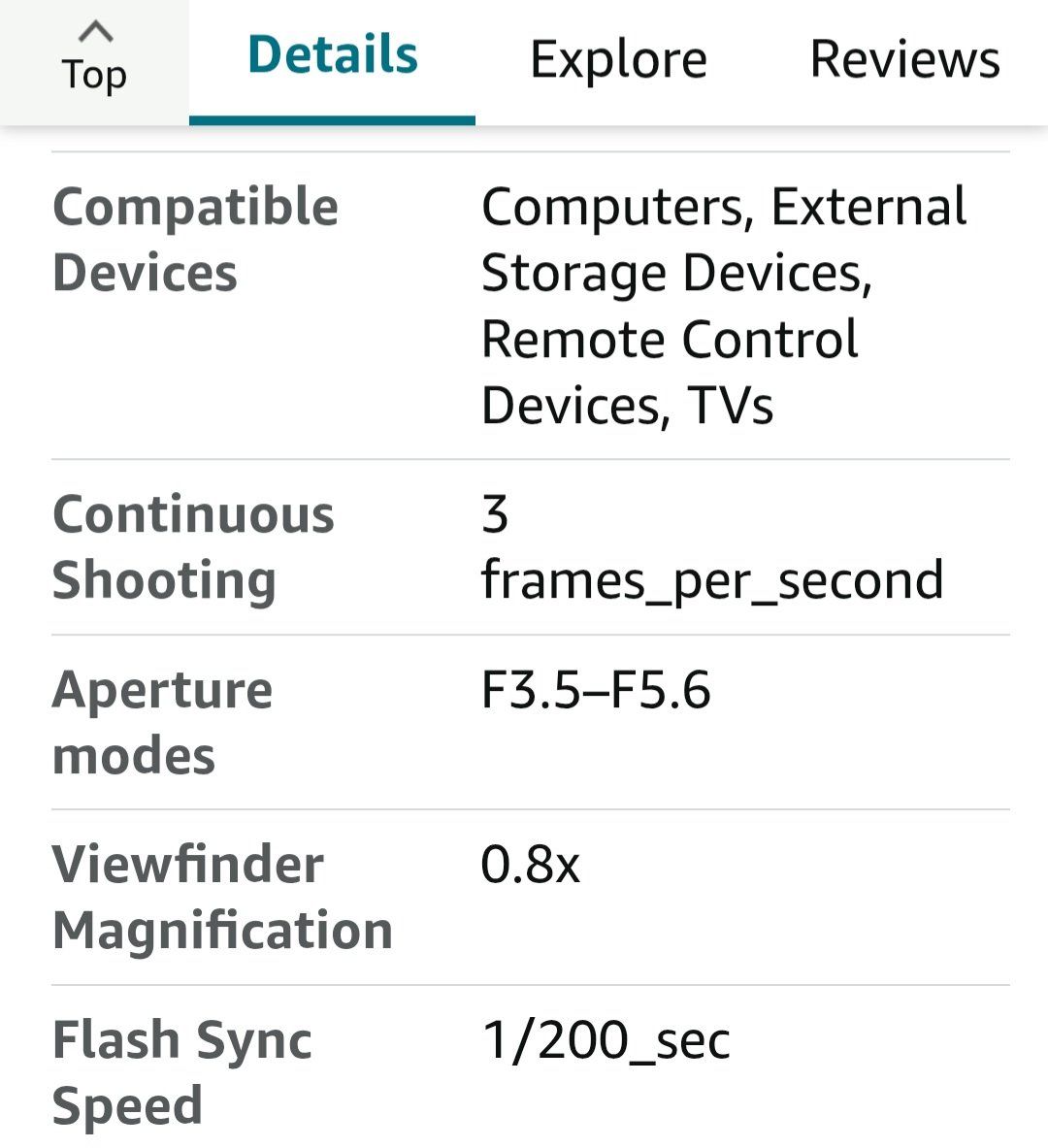The height and width of the screenshot is (1148, 1048).
Task: Click the Continuous Shooting row label
Action: [193, 547]
